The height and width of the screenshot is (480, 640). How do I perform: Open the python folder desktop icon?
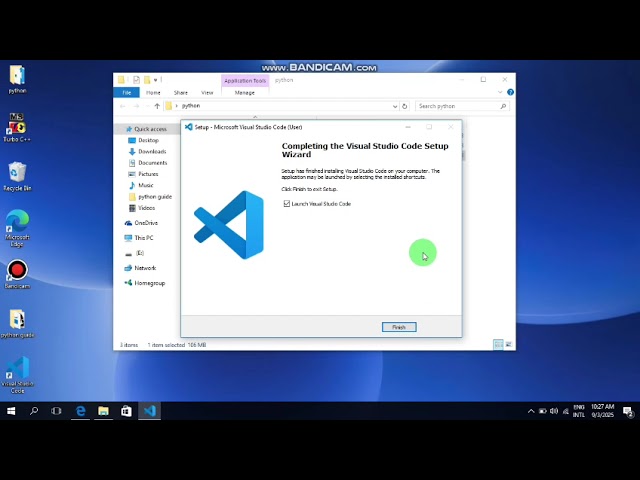pos(17,79)
